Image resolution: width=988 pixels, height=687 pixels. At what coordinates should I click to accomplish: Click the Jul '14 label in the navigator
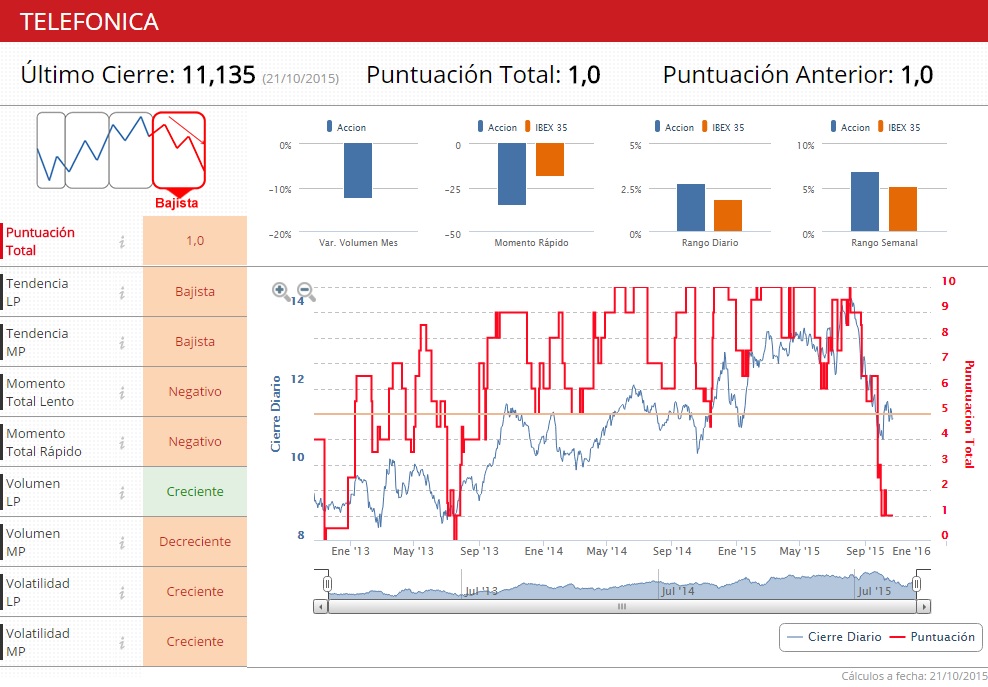(x=677, y=591)
